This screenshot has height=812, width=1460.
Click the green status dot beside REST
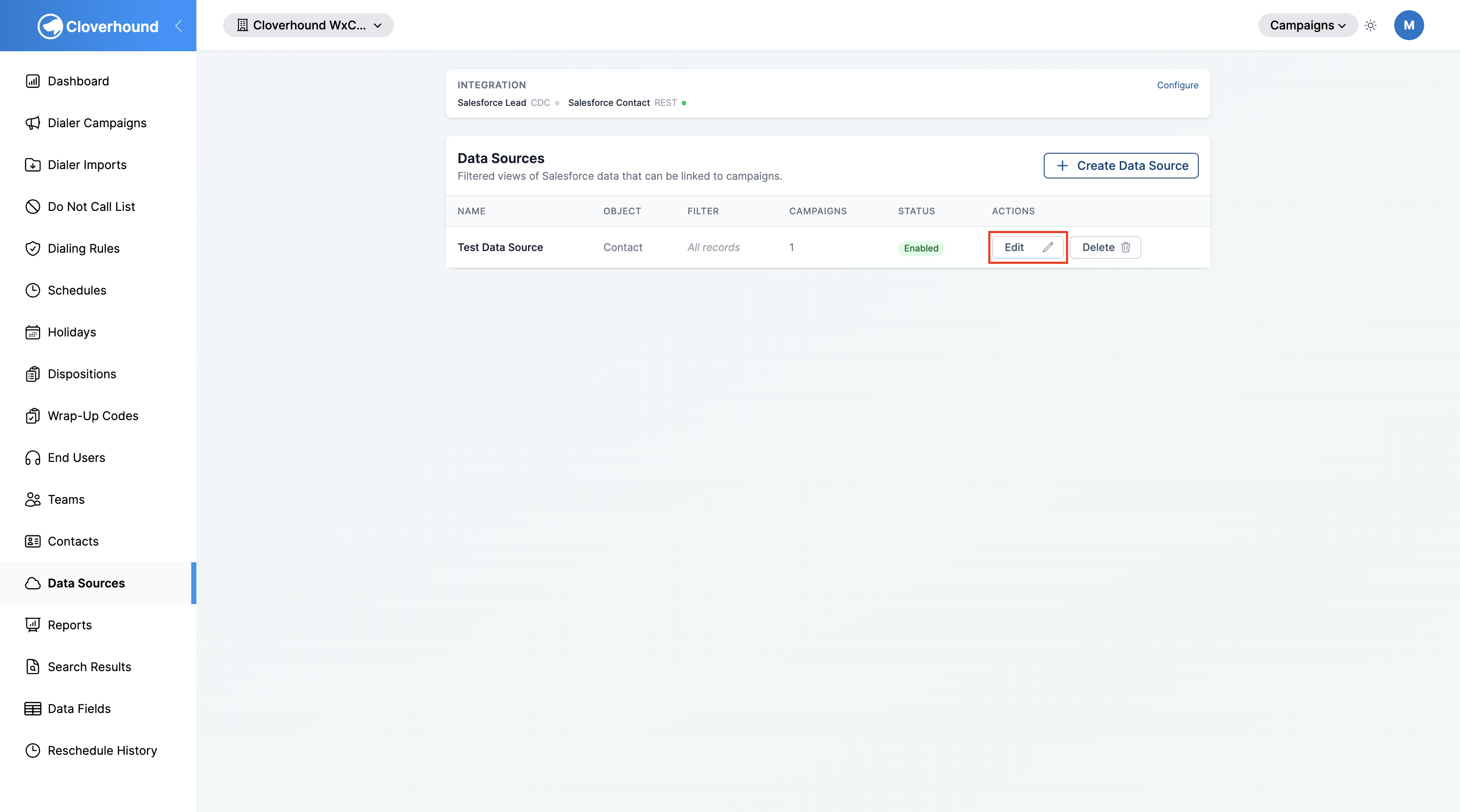(x=684, y=103)
